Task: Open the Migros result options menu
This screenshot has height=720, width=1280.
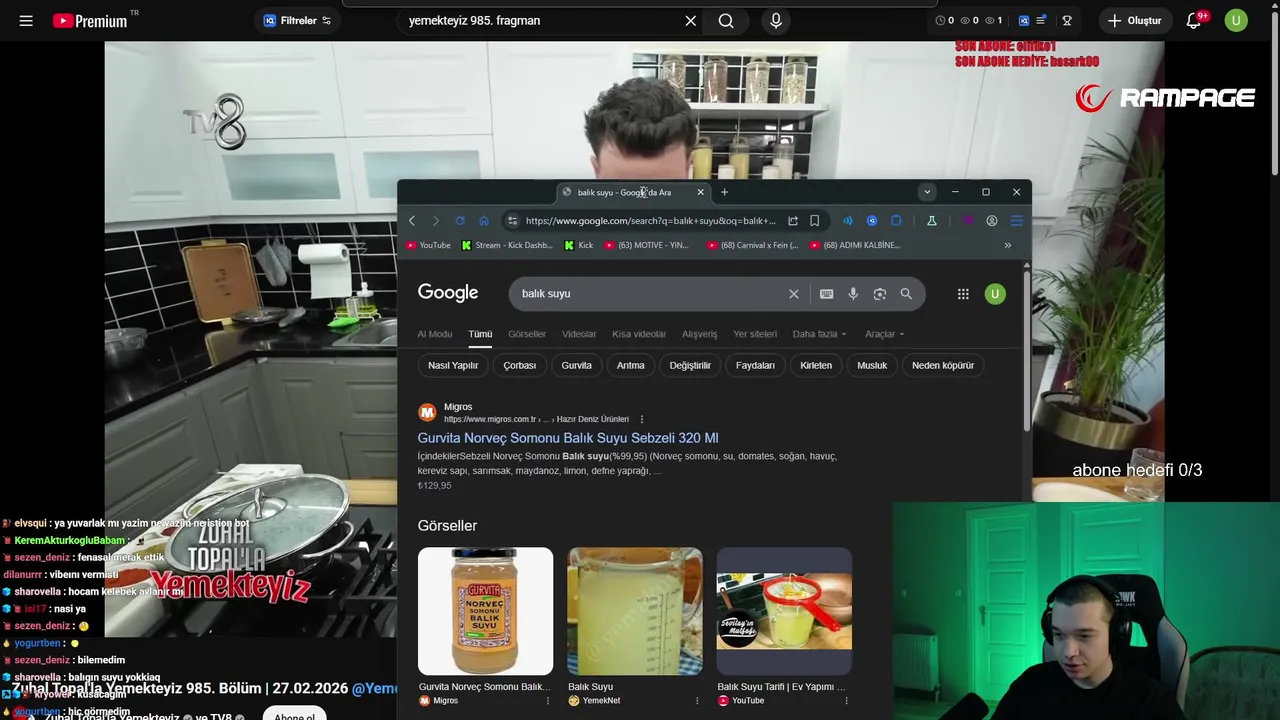Action: coord(642,419)
